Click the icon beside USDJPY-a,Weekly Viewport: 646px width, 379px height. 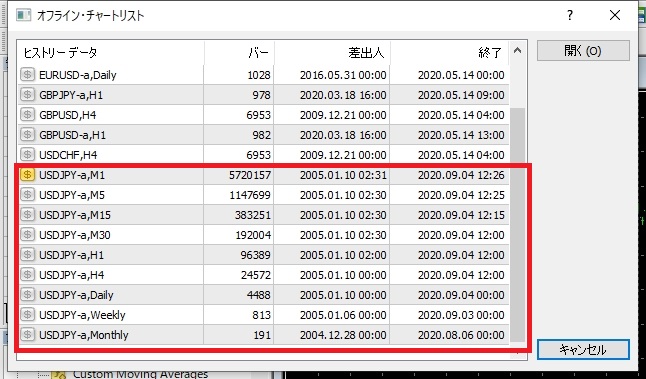(x=27, y=315)
